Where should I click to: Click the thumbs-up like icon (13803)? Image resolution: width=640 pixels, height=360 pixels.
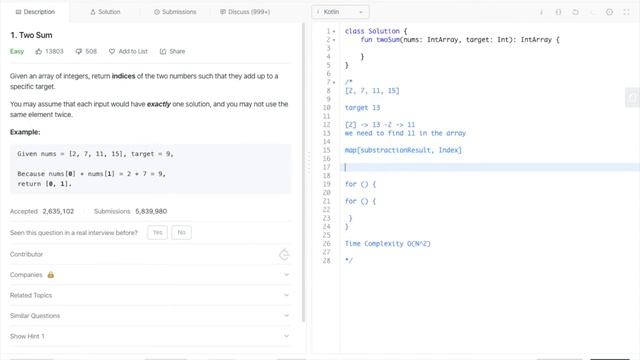39,51
